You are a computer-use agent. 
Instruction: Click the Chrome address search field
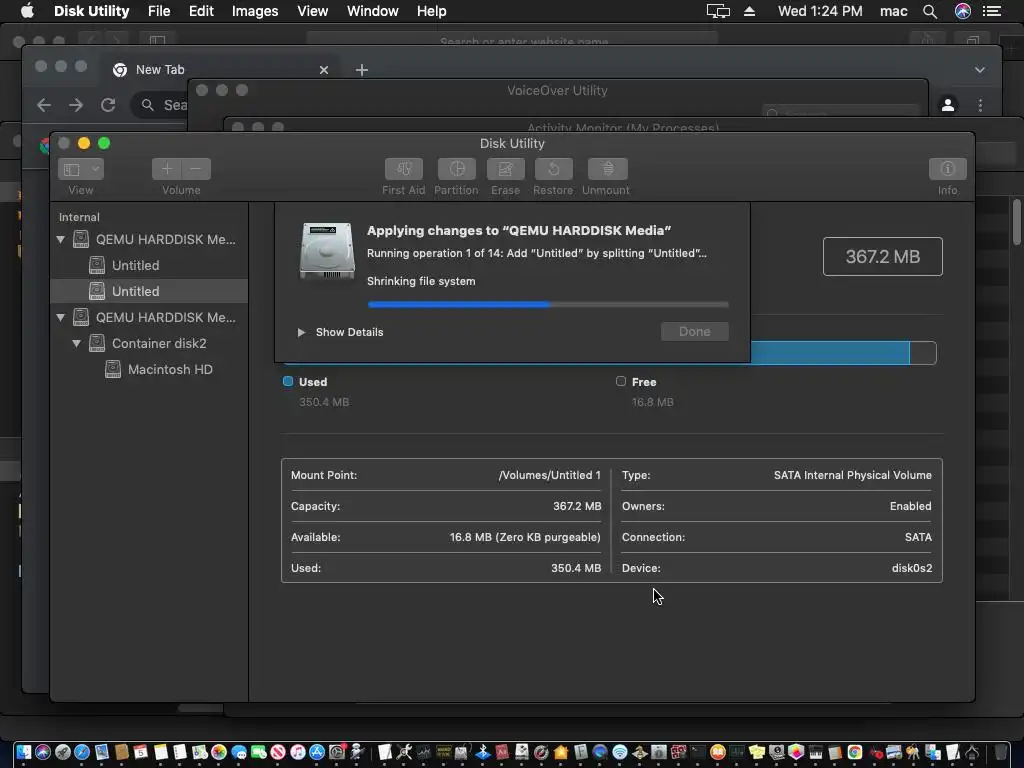(160, 105)
